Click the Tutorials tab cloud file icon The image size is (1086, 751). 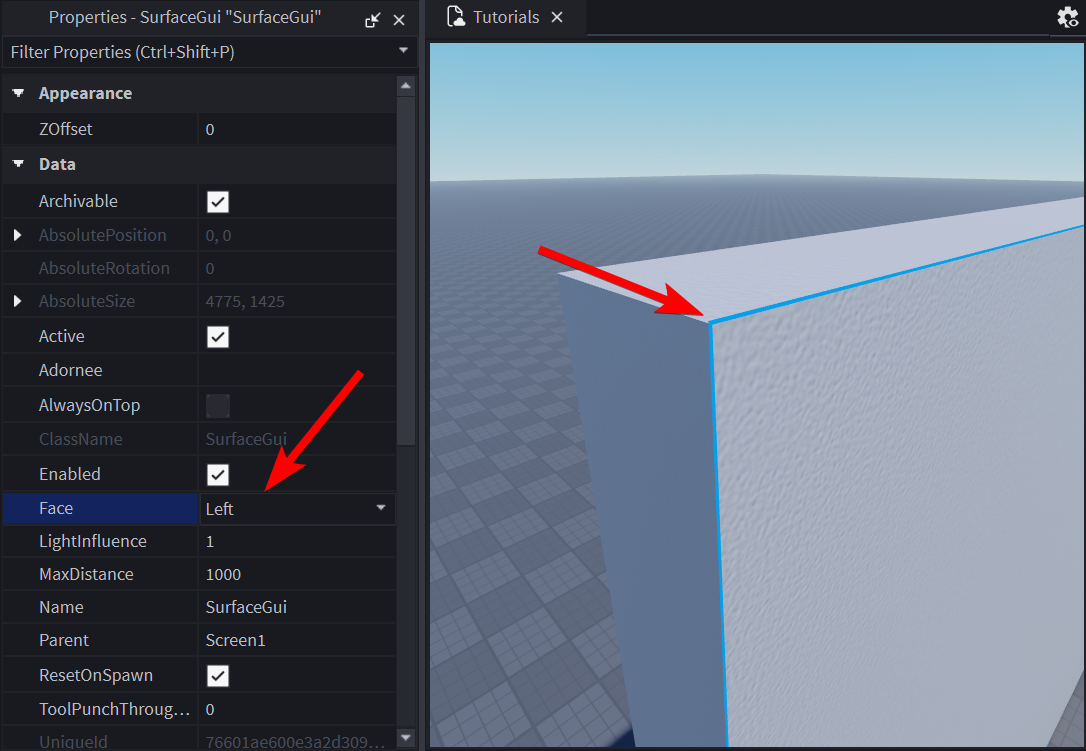[456, 17]
